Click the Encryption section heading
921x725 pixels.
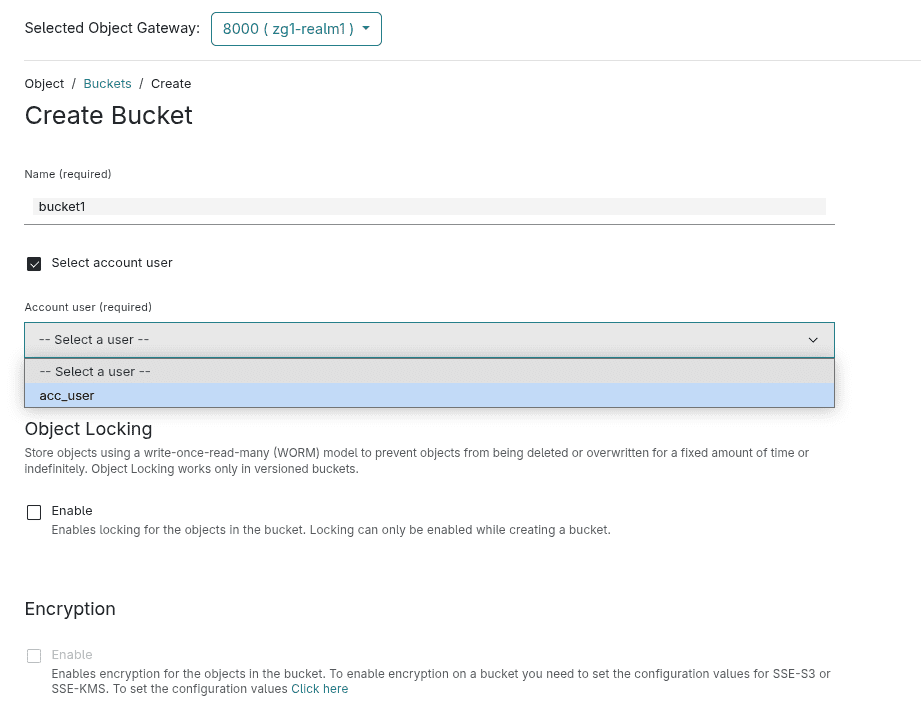69,609
